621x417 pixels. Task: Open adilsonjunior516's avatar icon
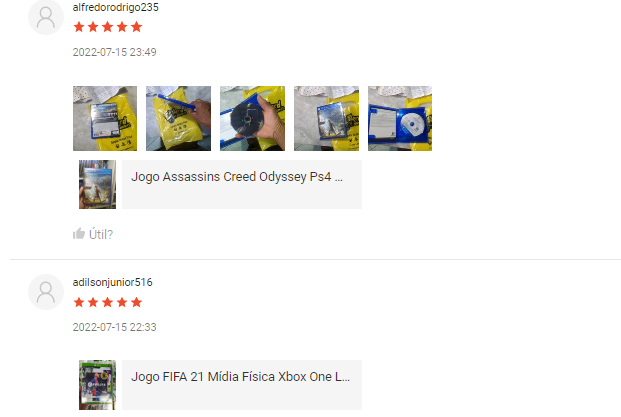pyautogui.click(x=46, y=292)
